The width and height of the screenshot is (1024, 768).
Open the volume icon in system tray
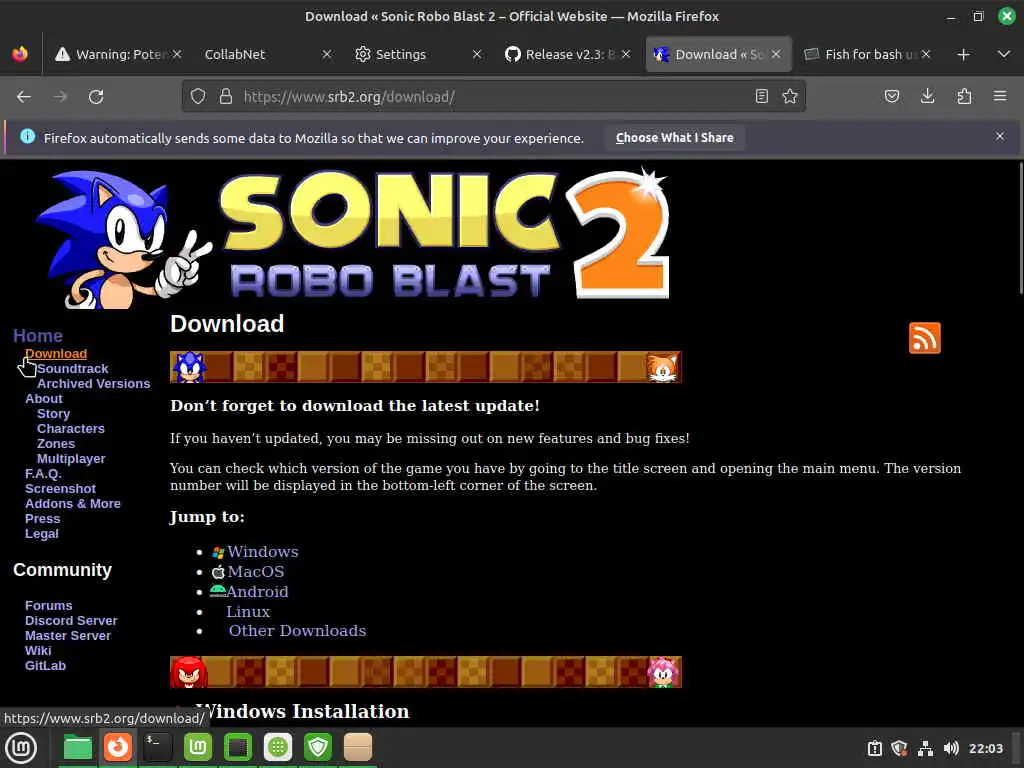pos(951,748)
